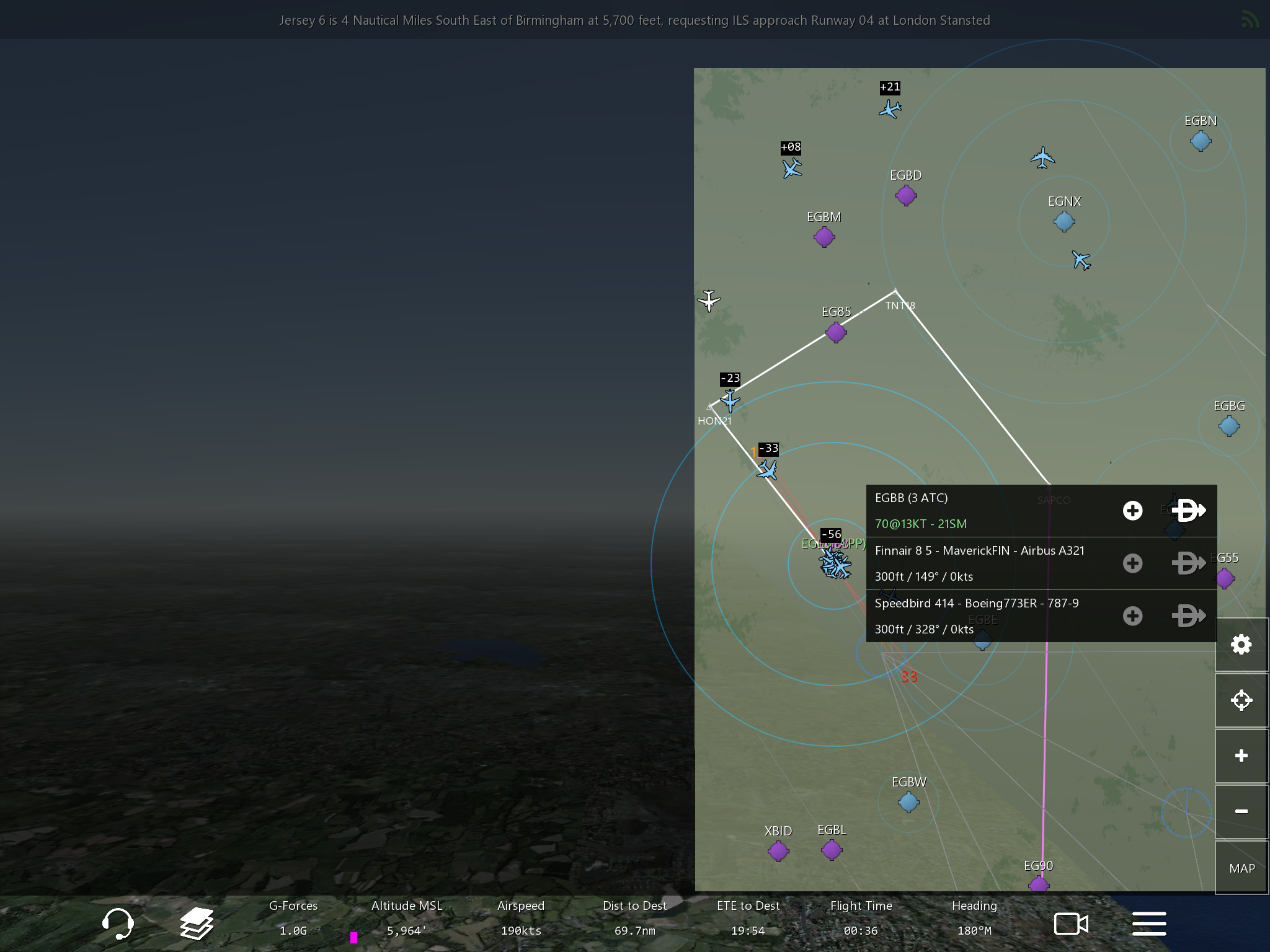Set direct-to EGBB airport icon

click(x=1188, y=511)
